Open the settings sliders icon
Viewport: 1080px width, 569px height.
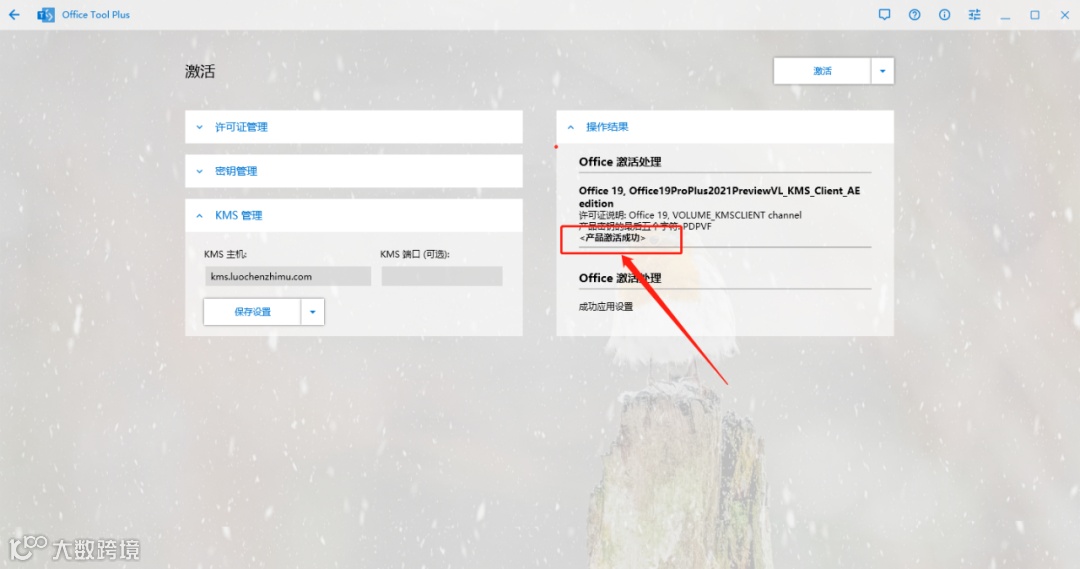pyautogui.click(x=974, y=14)
